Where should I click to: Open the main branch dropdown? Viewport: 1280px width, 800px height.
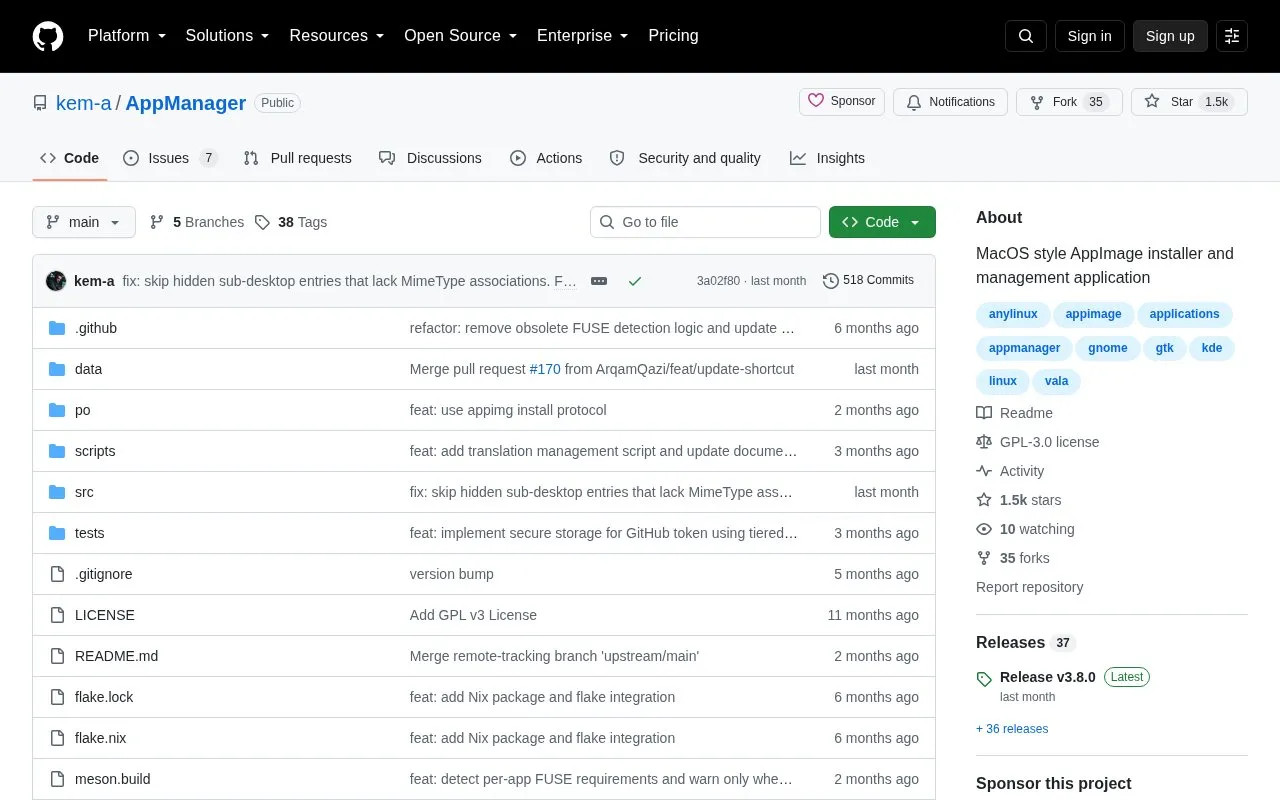(x=84, y=222)
